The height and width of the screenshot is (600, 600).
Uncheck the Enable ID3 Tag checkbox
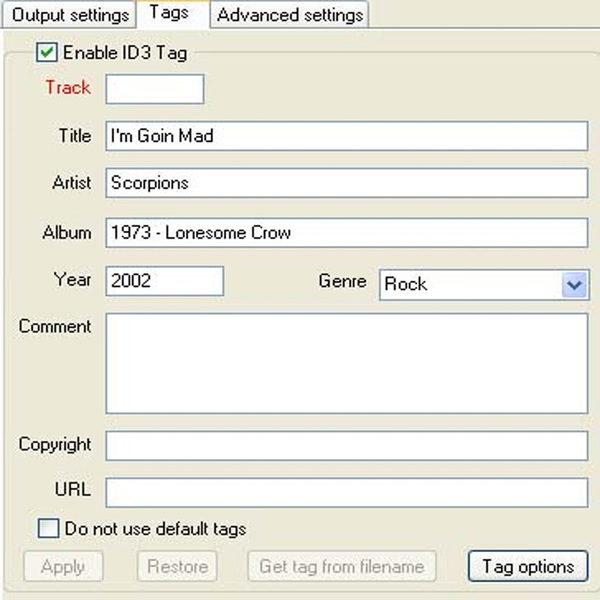point(47,52)
